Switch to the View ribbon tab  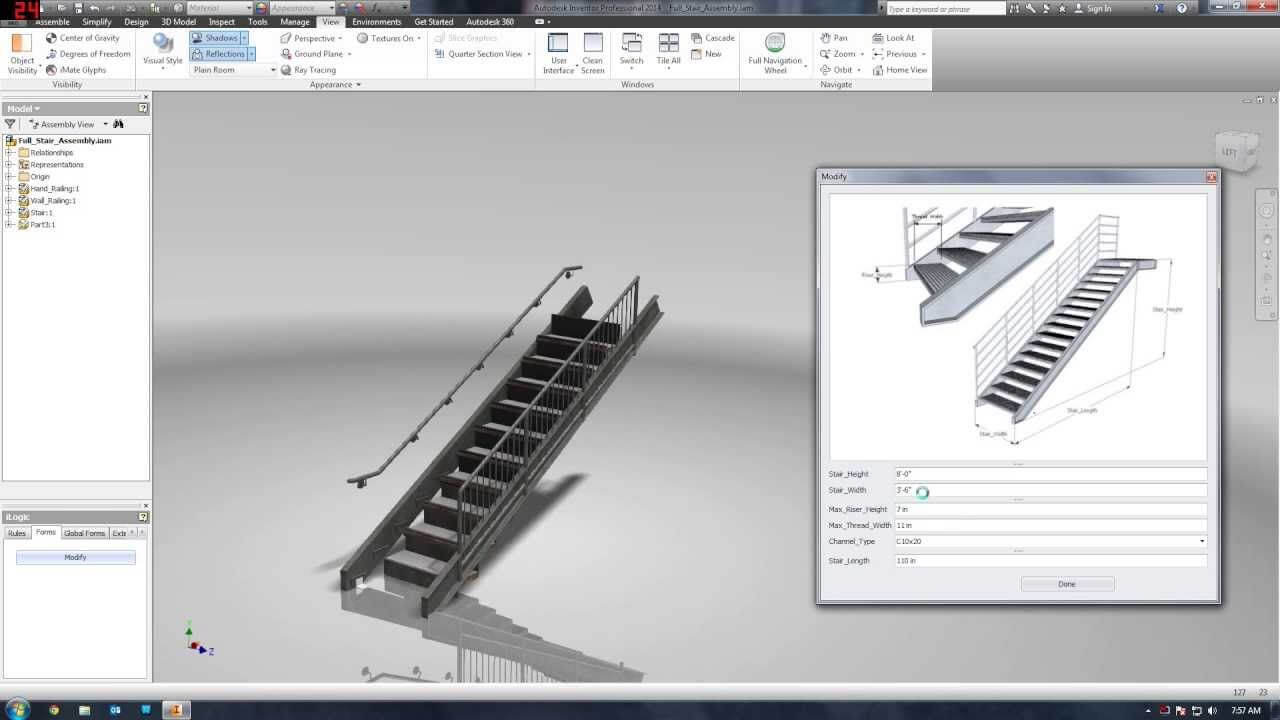pos(331,20)
